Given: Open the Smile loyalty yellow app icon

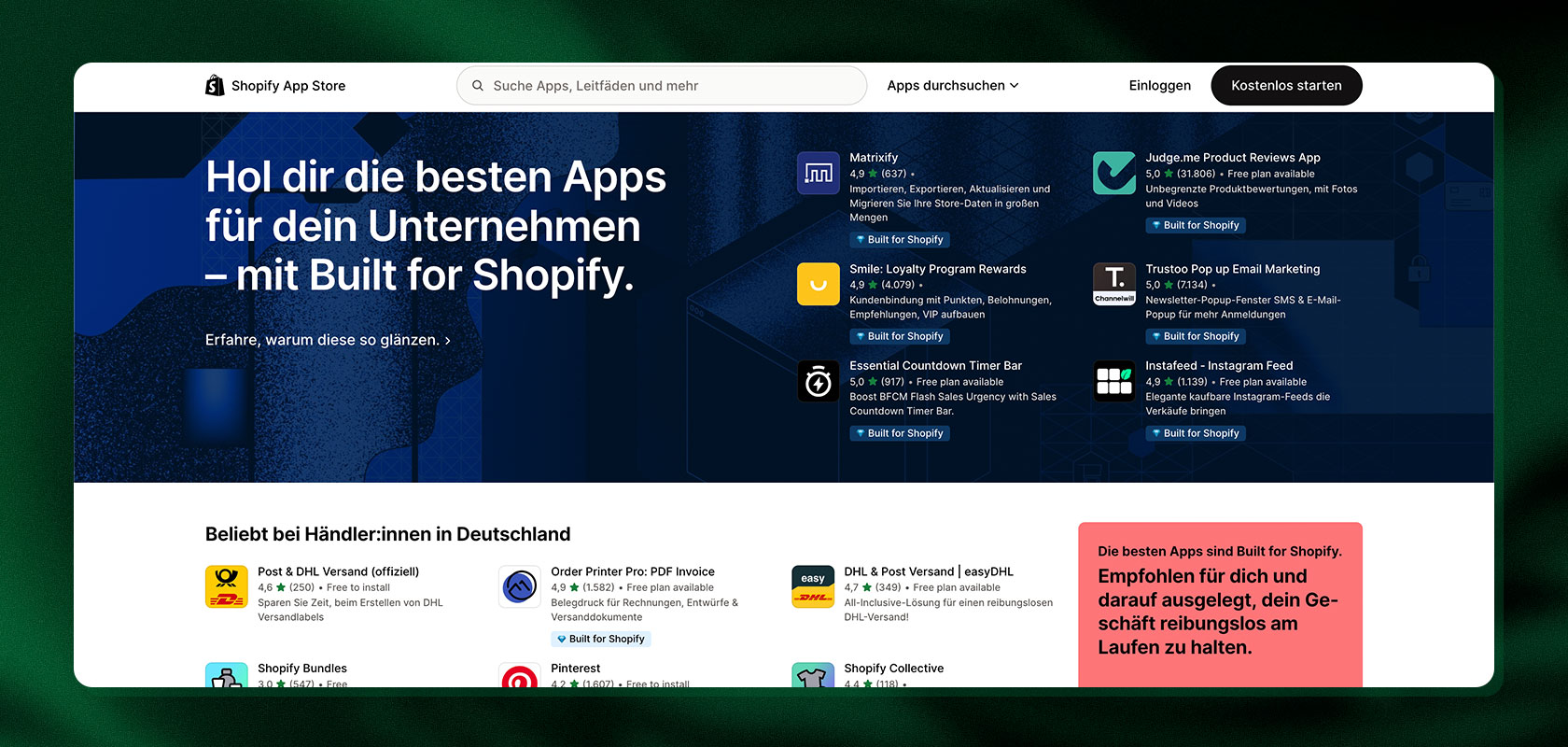Looking at the screenshot, I should click(x=819, y=284).
